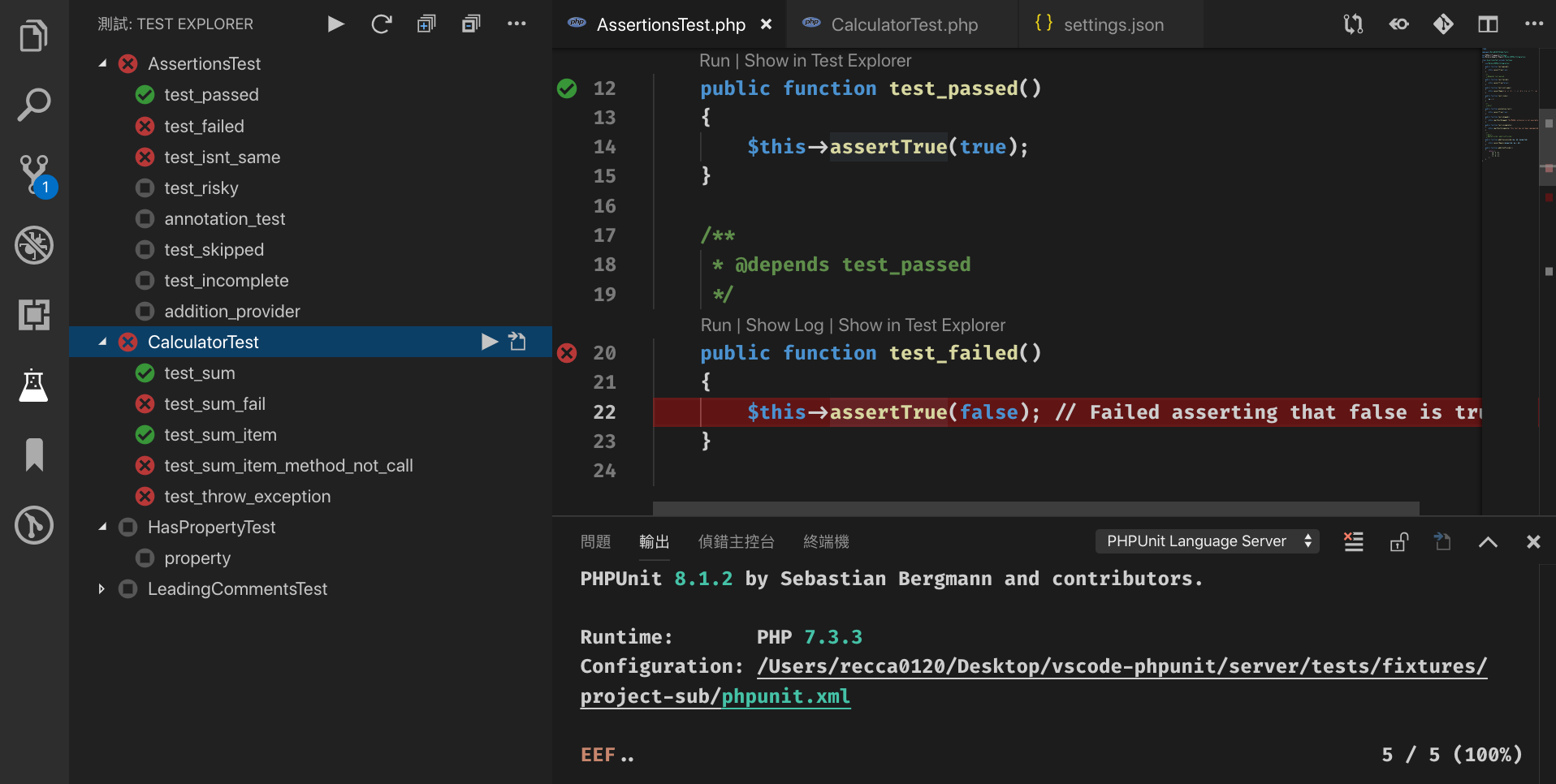Run all tests in Test Explorer header

(x=335, y=24)
